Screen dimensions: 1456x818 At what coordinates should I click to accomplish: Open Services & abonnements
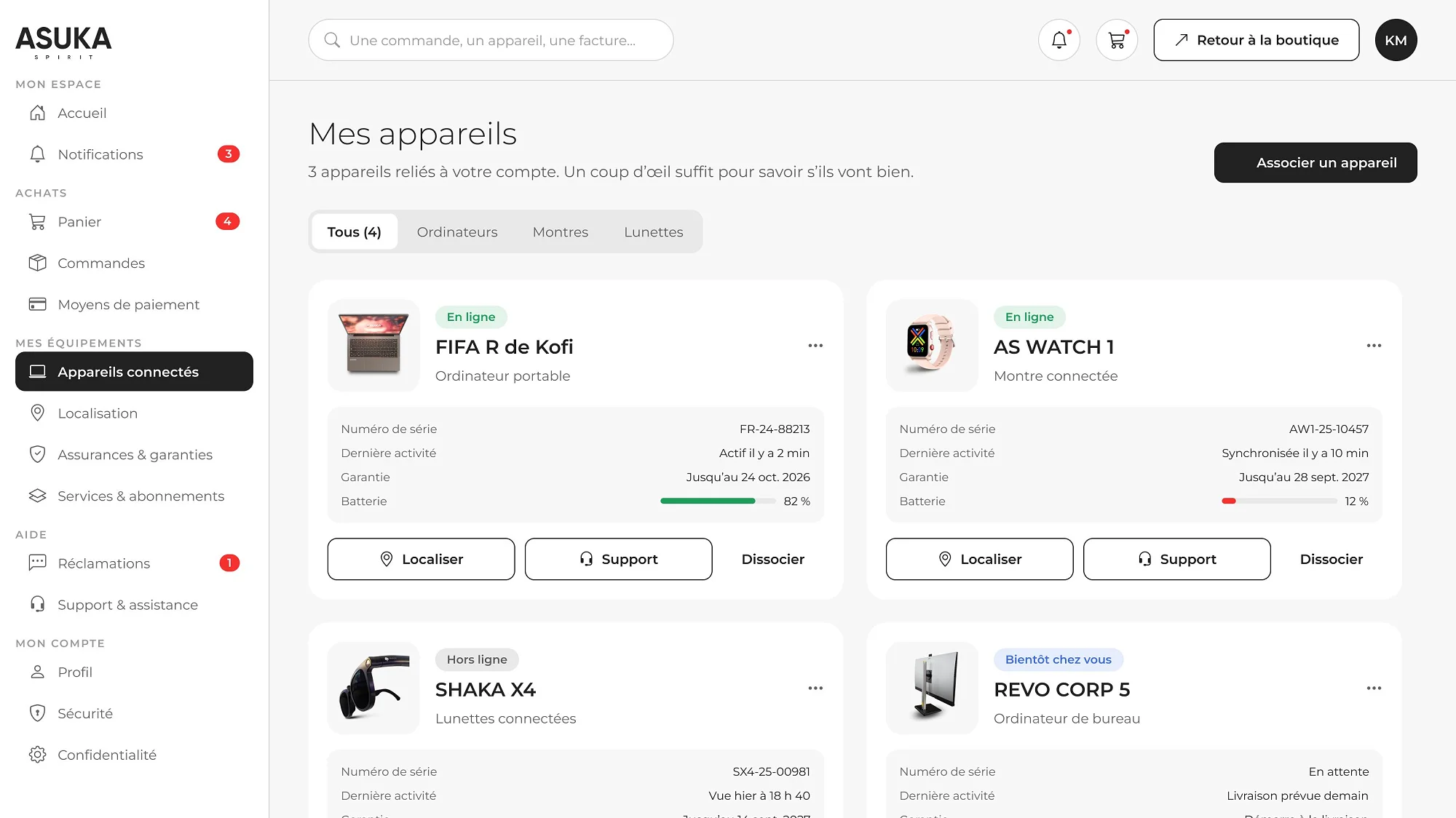[134, 496]
